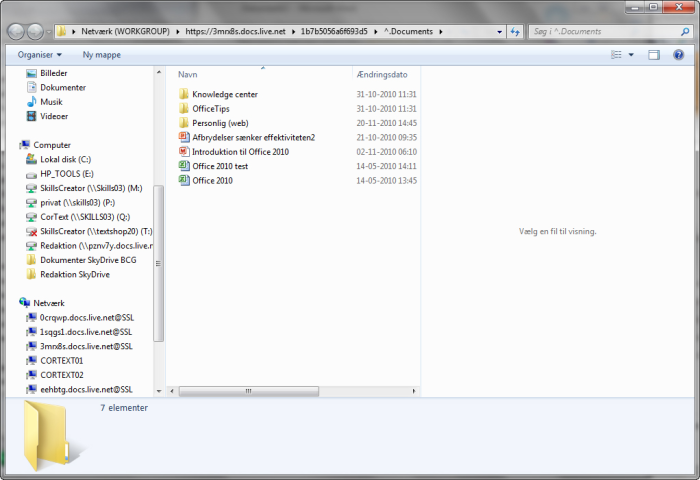
Task: Click the Lokal disk (C:) drive icon
Action: pyautogui.click(x=31, y=159)
